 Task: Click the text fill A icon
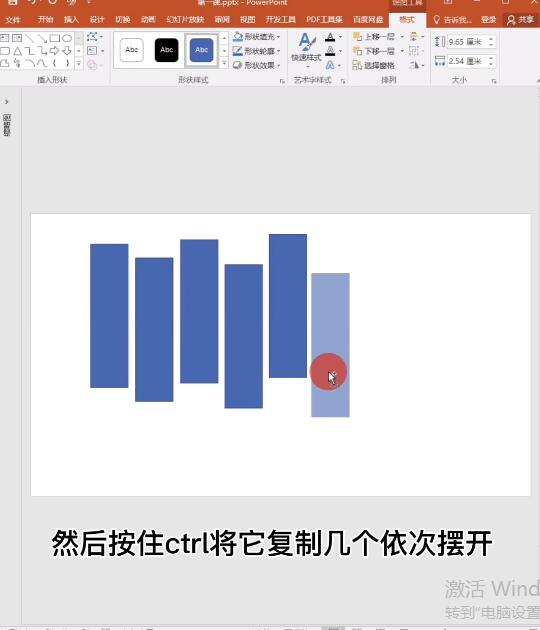[x=330, y=37]
